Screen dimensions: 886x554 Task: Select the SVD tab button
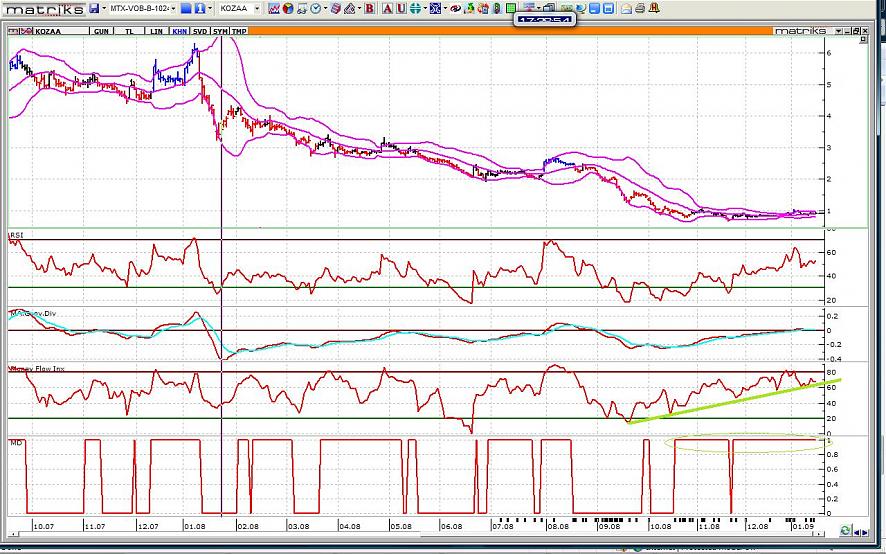(200, 31)
